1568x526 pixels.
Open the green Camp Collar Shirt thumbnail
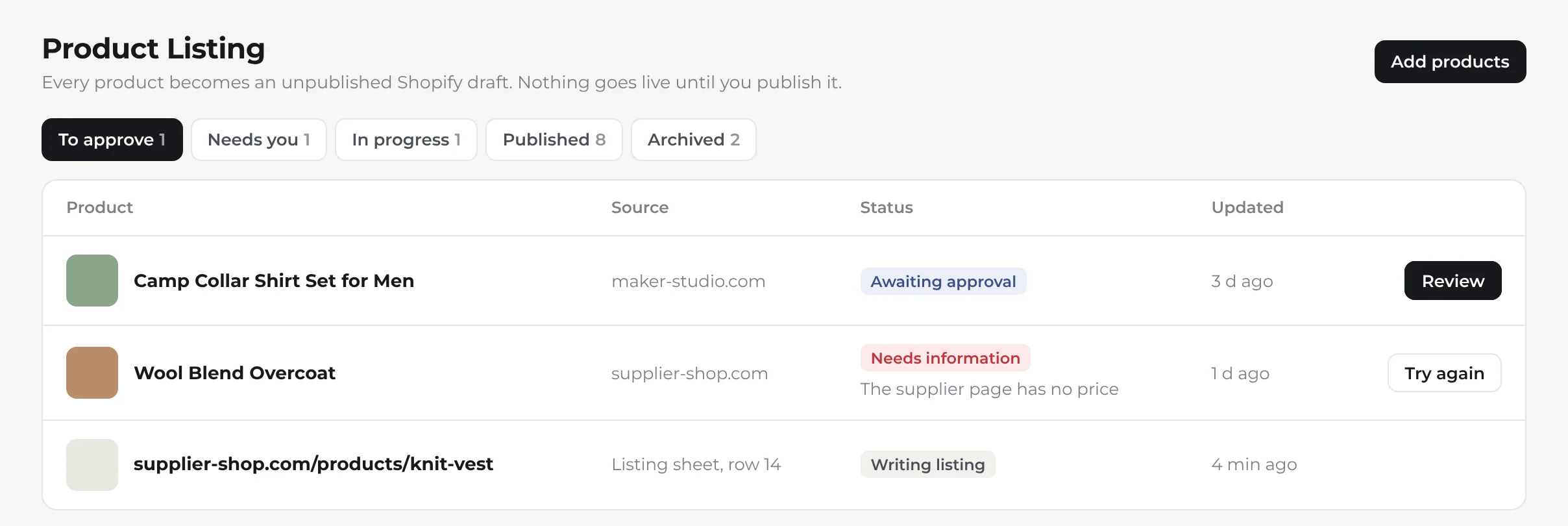click(x=92, y=281)
